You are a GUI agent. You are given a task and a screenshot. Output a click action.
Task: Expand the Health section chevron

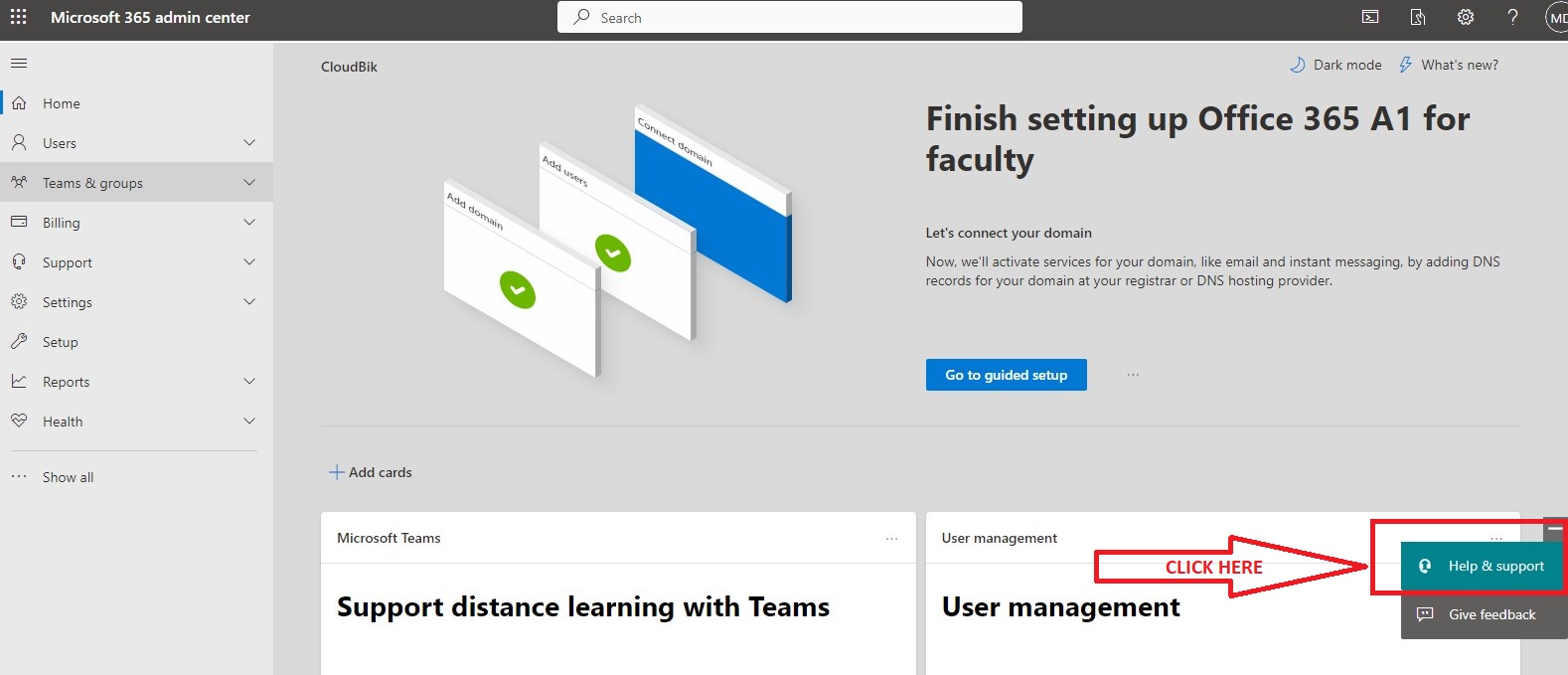point(249,422)
